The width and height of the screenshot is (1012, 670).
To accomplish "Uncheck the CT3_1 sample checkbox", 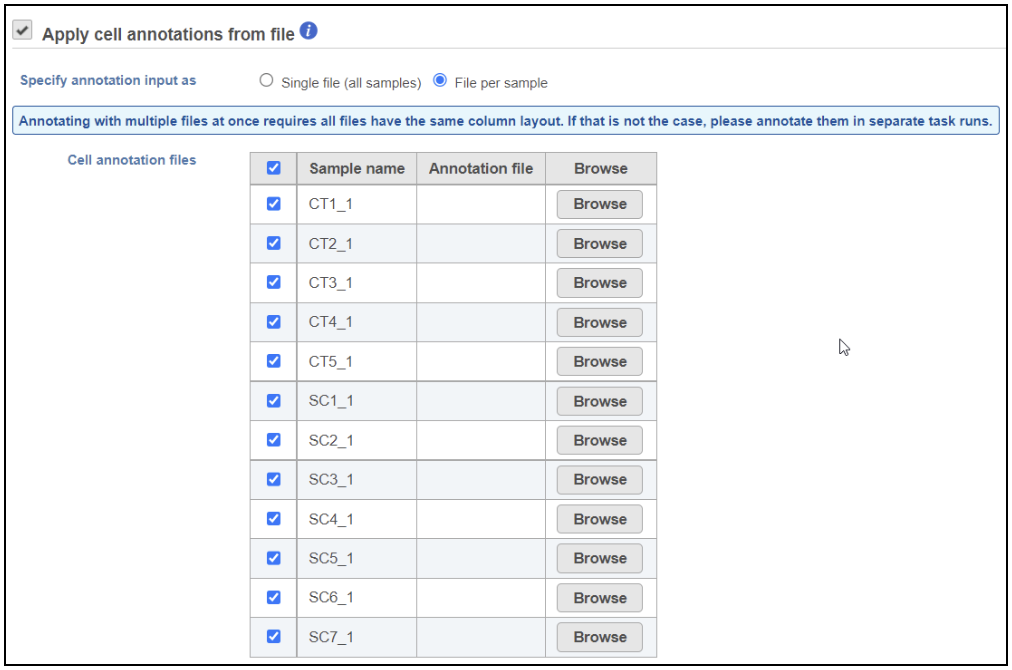I will [273, 283].
